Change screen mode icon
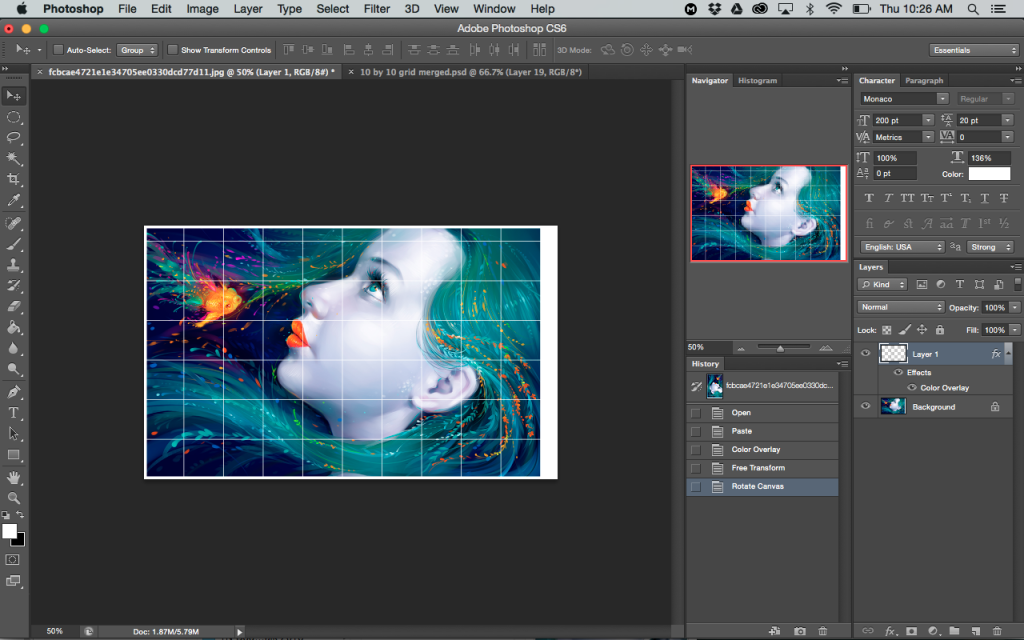Screen dimensions: 1024x640 [x=12, y=581]
